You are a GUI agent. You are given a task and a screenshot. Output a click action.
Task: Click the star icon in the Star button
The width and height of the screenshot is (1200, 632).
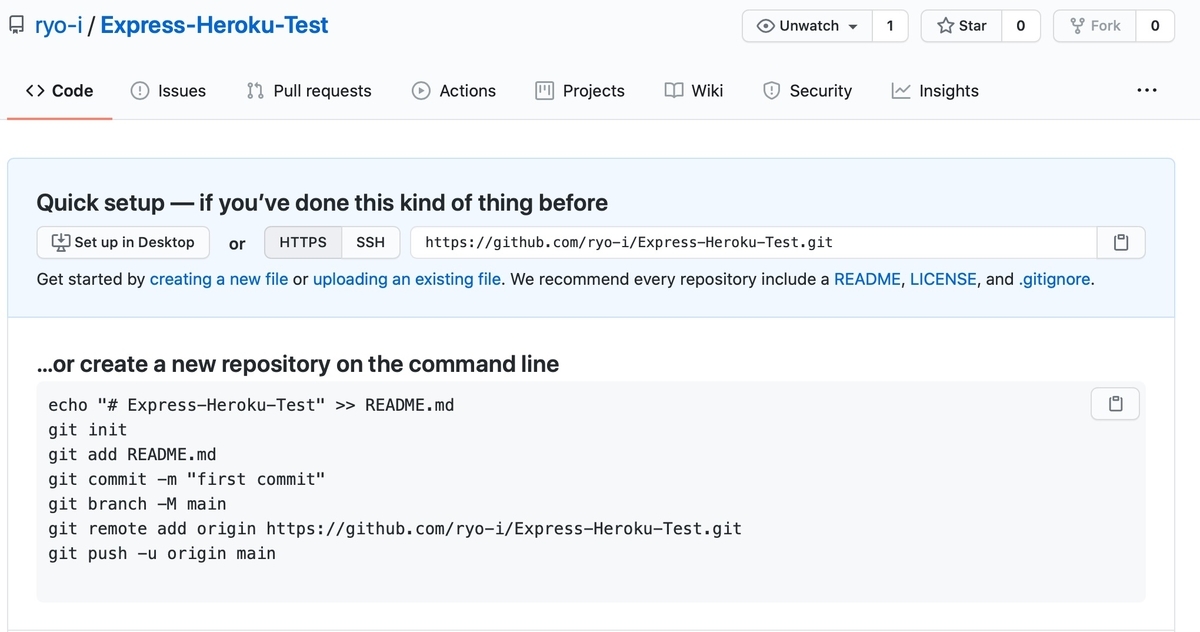945,26
